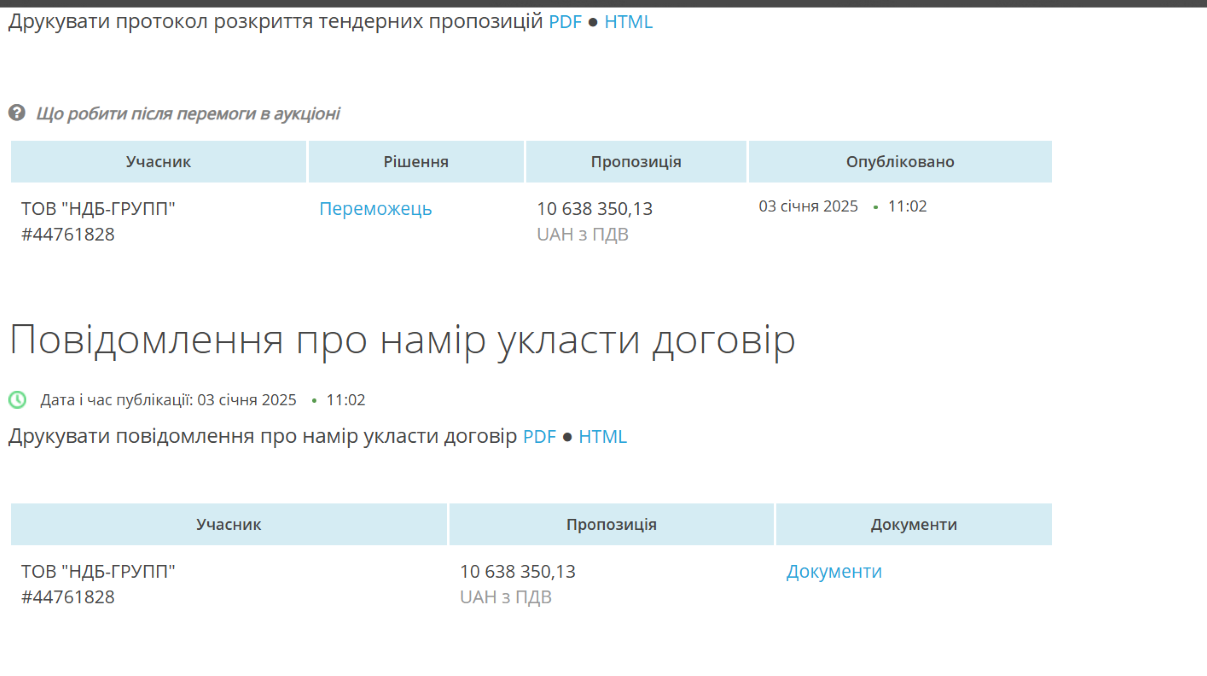The width and height of the screenshot is (1207, 676).
Task: Click 'Пропозиція' header in second table
Action: click(611, 525)
